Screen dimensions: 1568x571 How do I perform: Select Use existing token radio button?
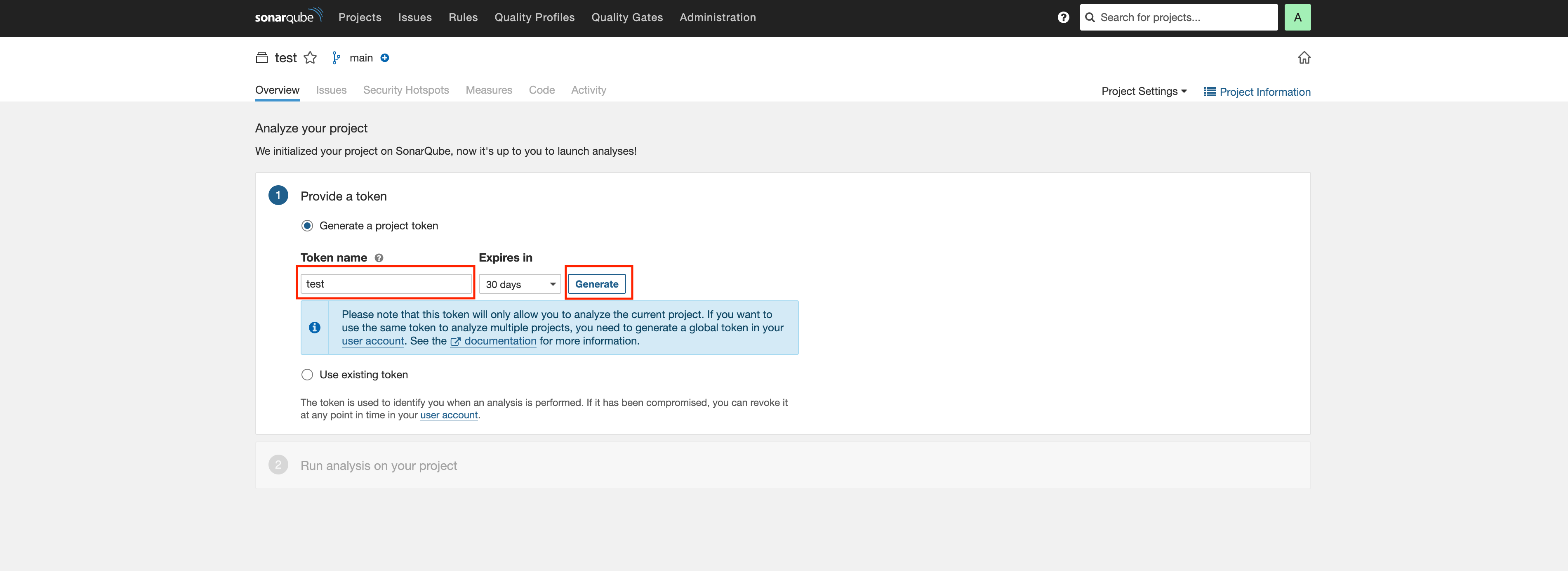307,375
